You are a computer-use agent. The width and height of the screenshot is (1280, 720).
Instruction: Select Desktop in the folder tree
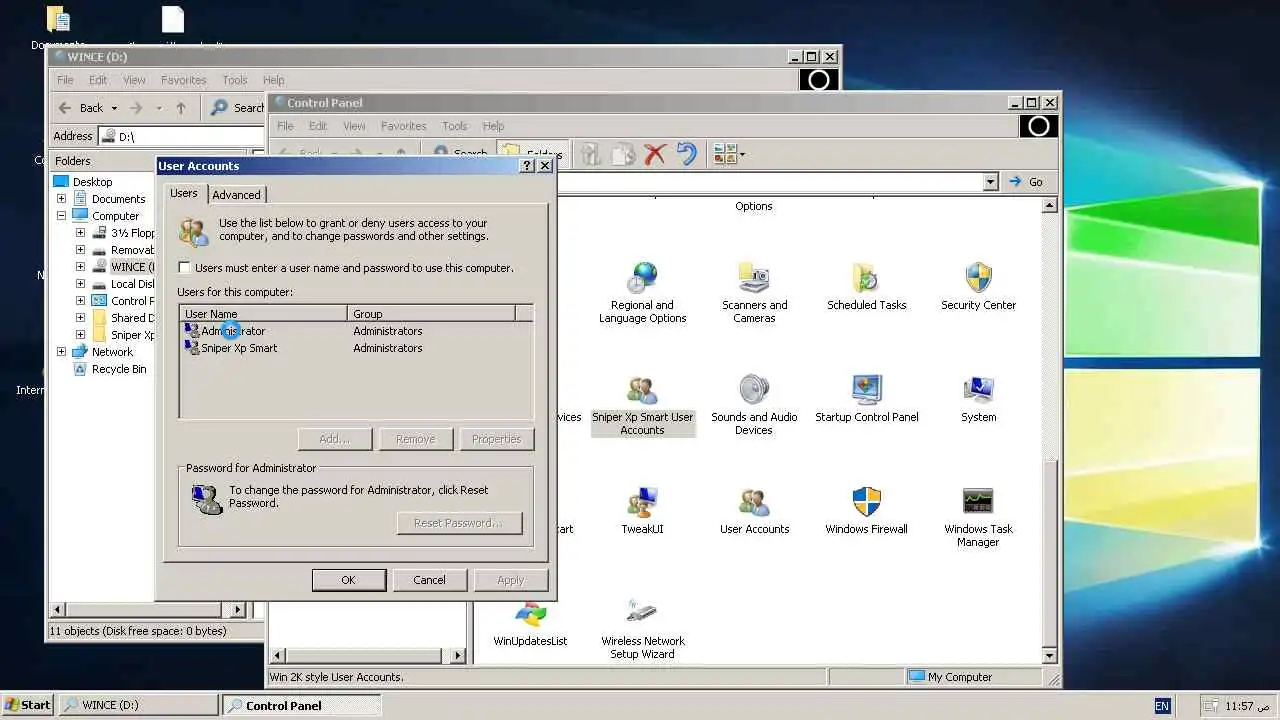[83, 182]
